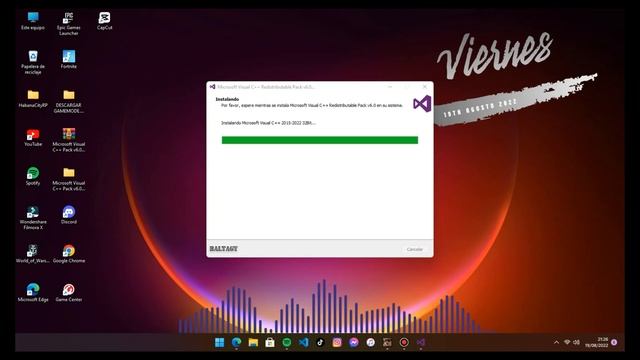Close the Visual C++ Redistributable installer window

click(x=424, y=87)
